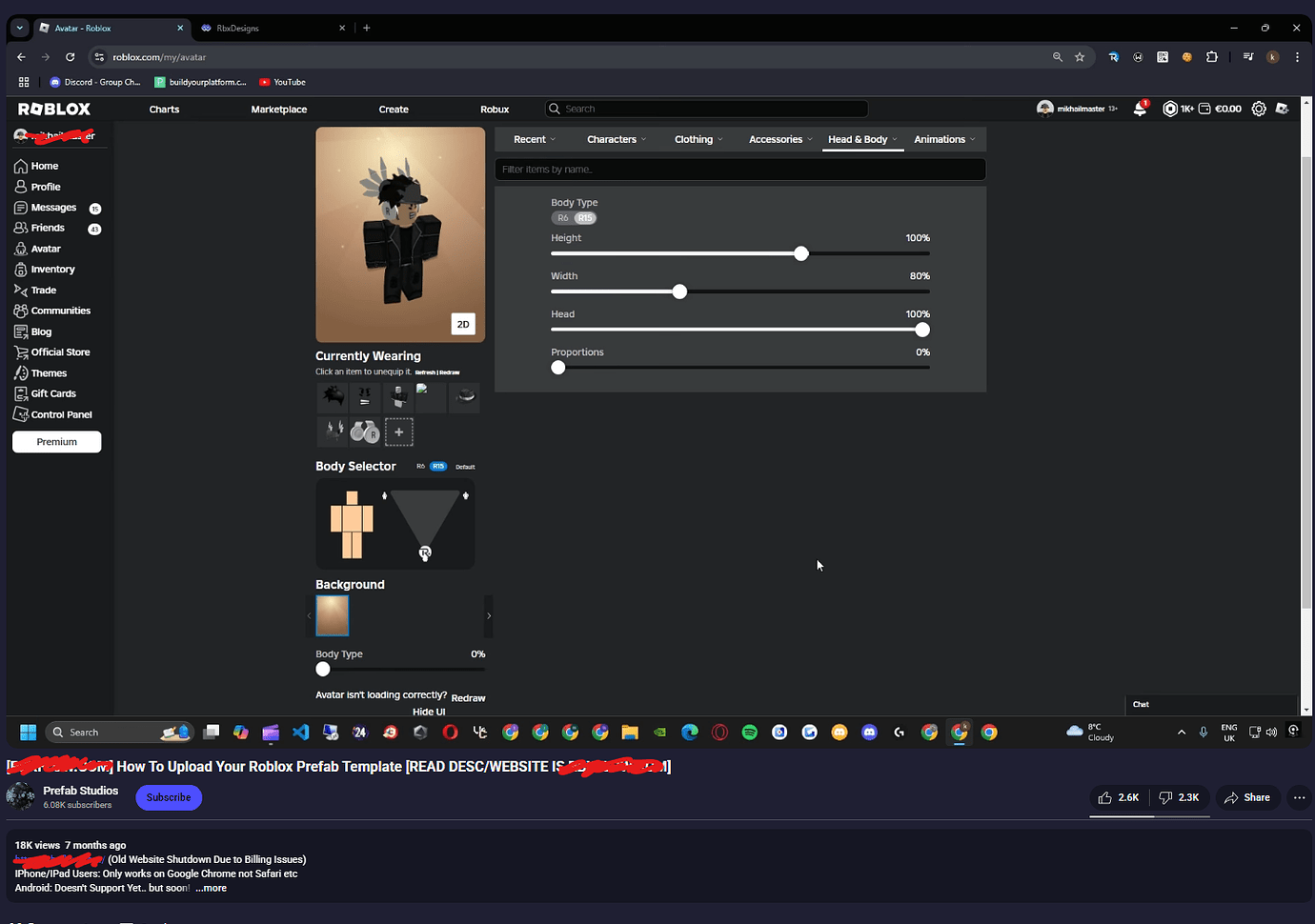
Task: Open Themes in the sidebar
Action: click(41, 373)
